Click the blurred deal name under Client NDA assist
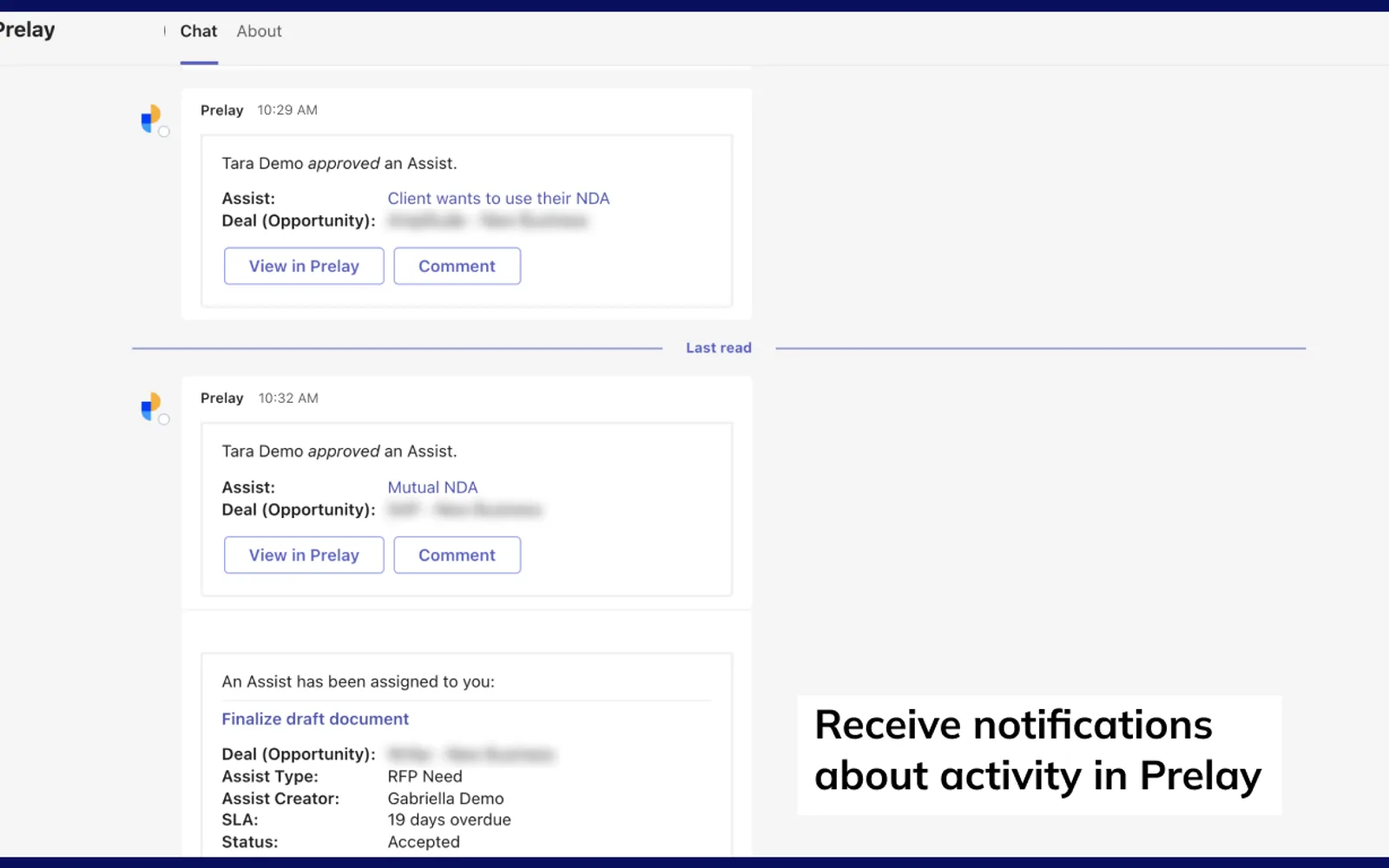 [488, 220]
